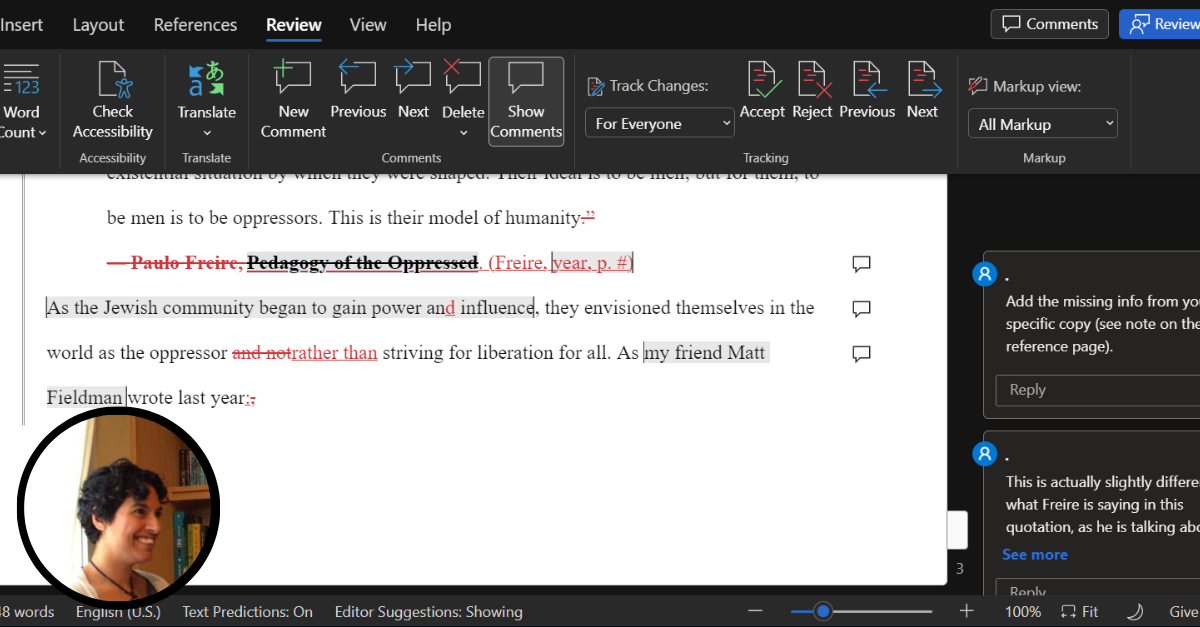
Task: Toggle dark mode moon icon in status bar
Action: pos(1135,611)
